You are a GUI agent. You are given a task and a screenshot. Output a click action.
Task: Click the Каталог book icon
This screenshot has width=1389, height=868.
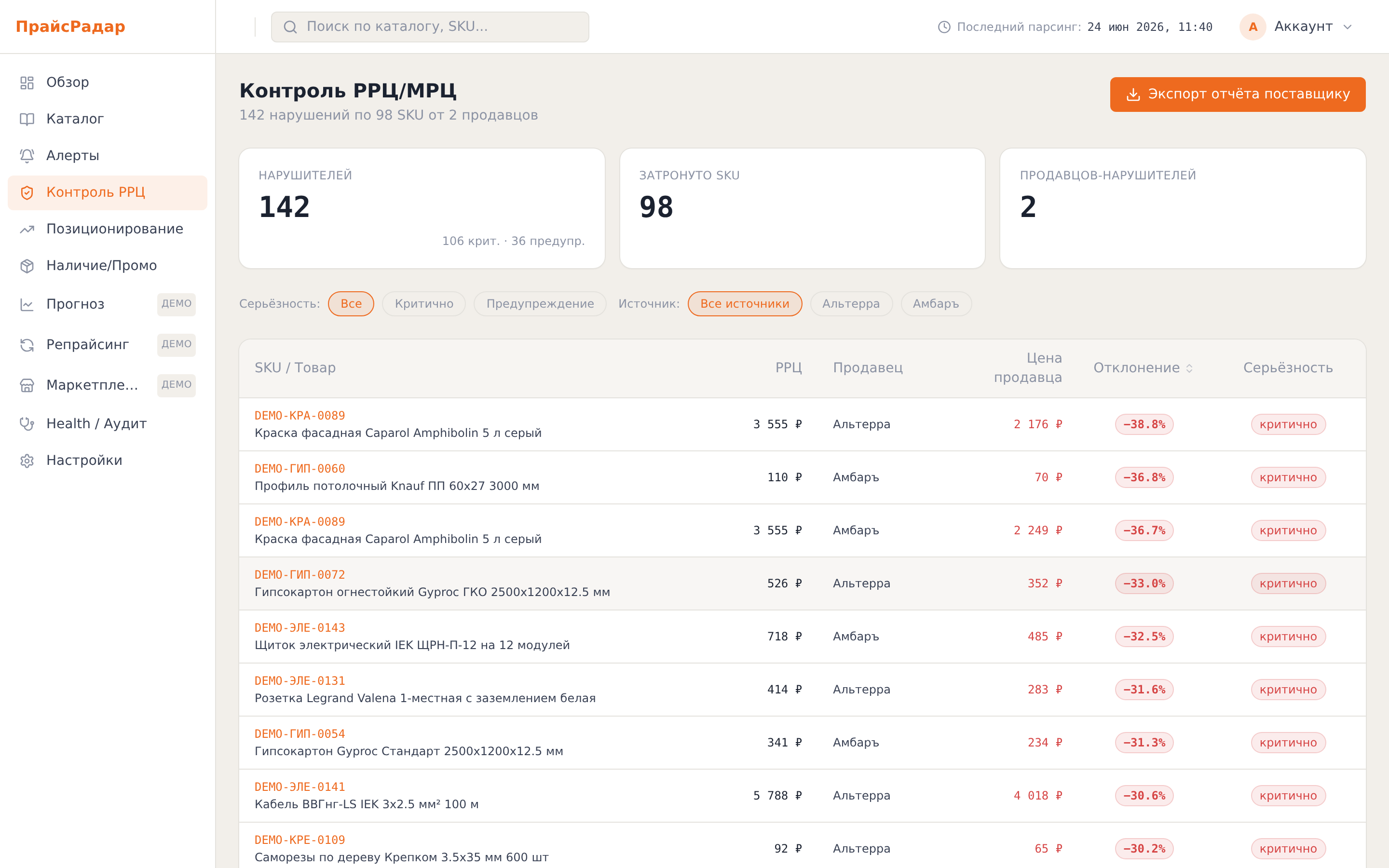pyautogui.click(x=27, y=120)
